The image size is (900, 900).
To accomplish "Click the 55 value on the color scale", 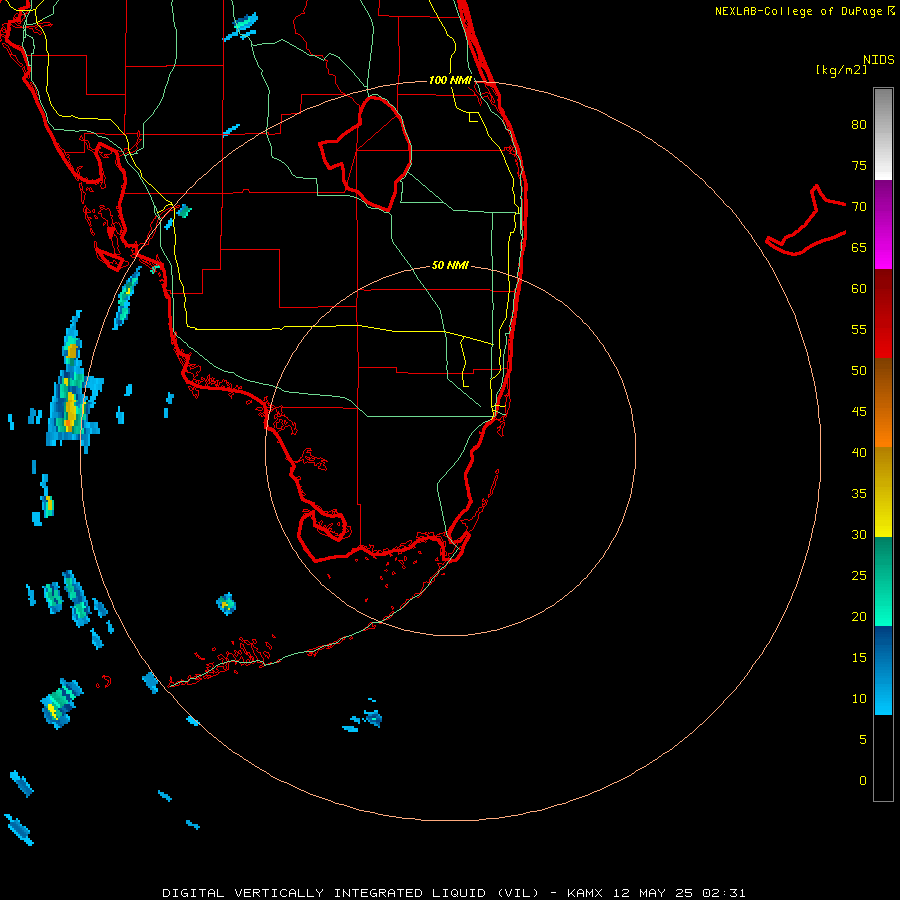I will tap(859, 330).
